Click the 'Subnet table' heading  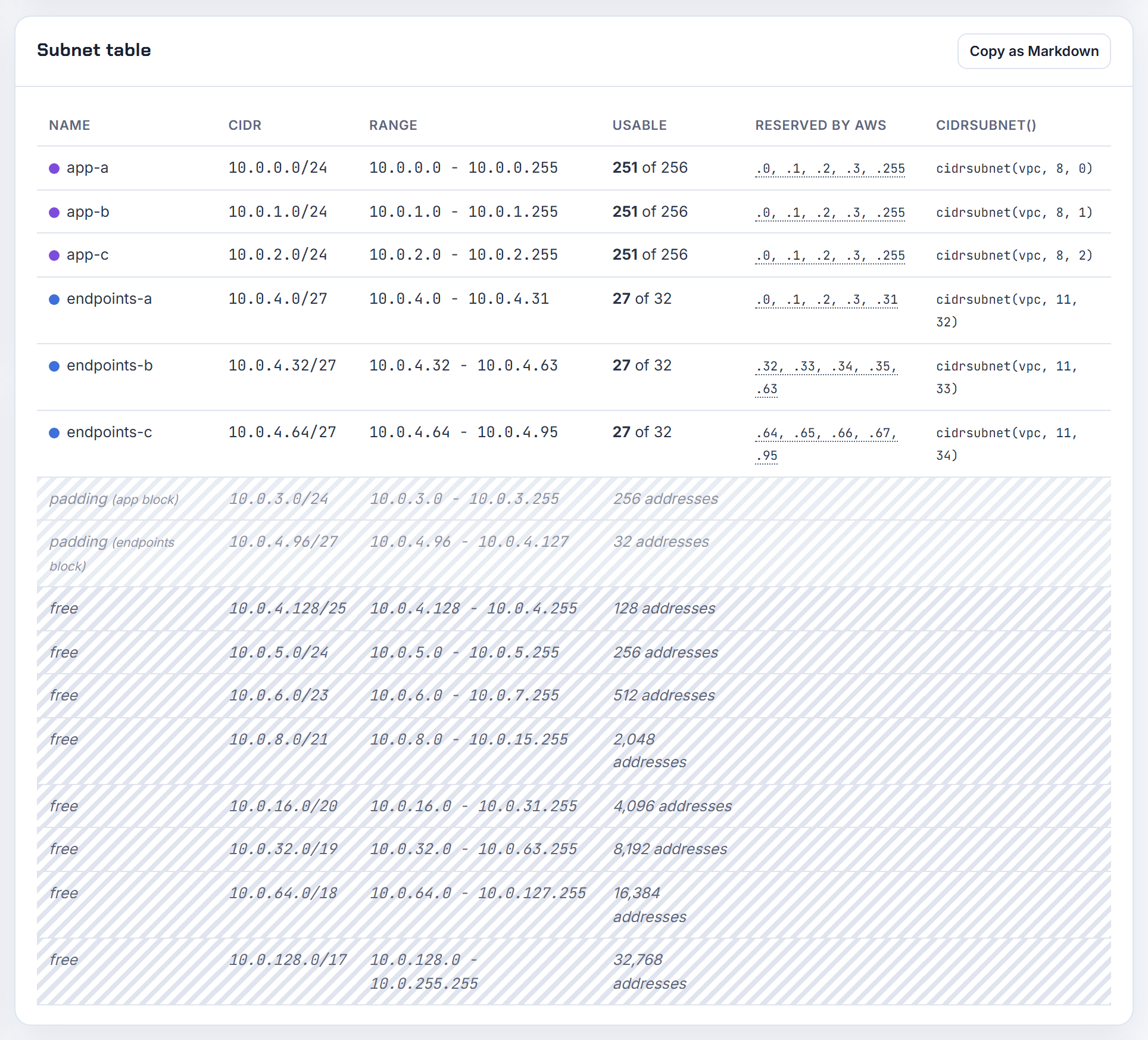point(94,50)
